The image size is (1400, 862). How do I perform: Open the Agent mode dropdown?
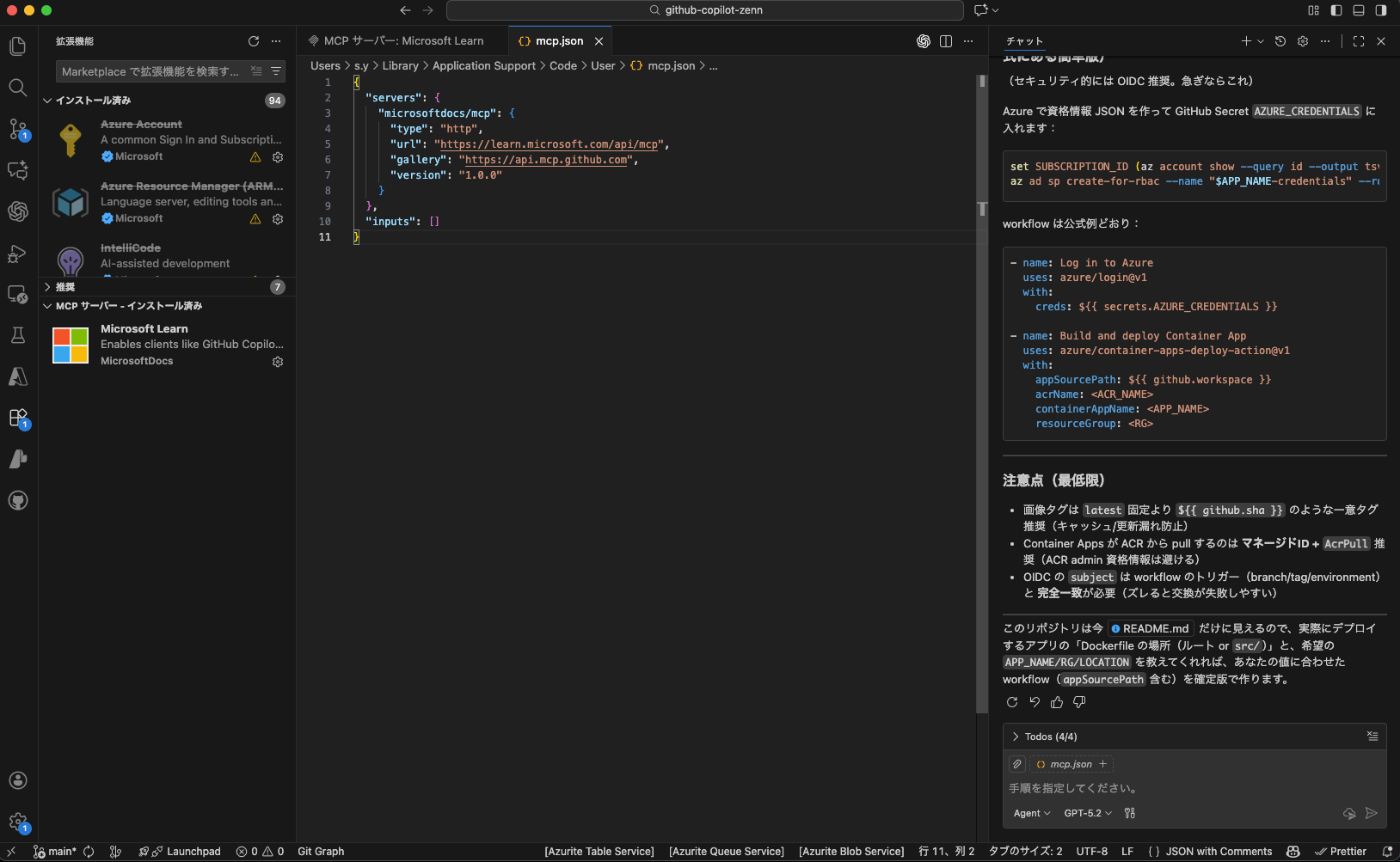point(1032,813)
